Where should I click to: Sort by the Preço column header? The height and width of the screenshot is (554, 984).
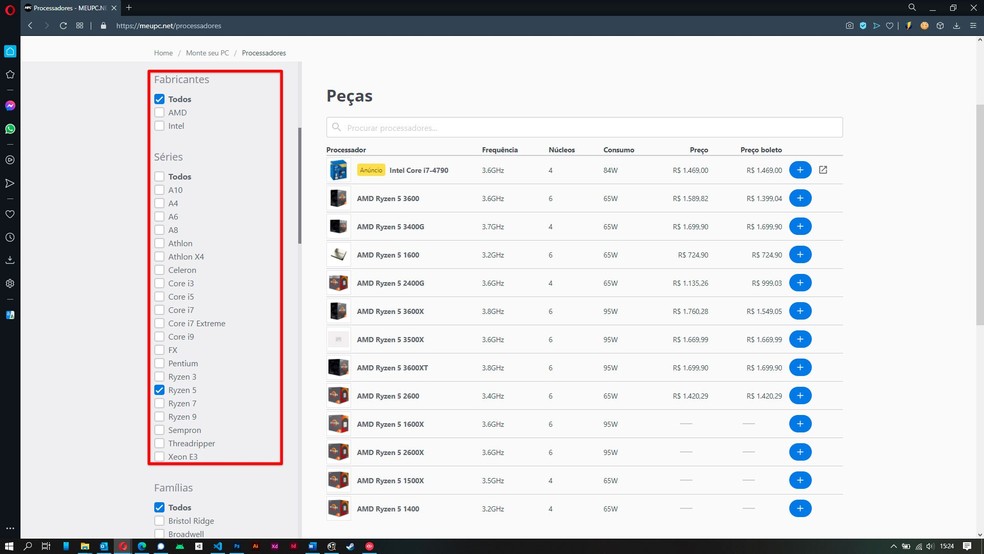point(698,150)
